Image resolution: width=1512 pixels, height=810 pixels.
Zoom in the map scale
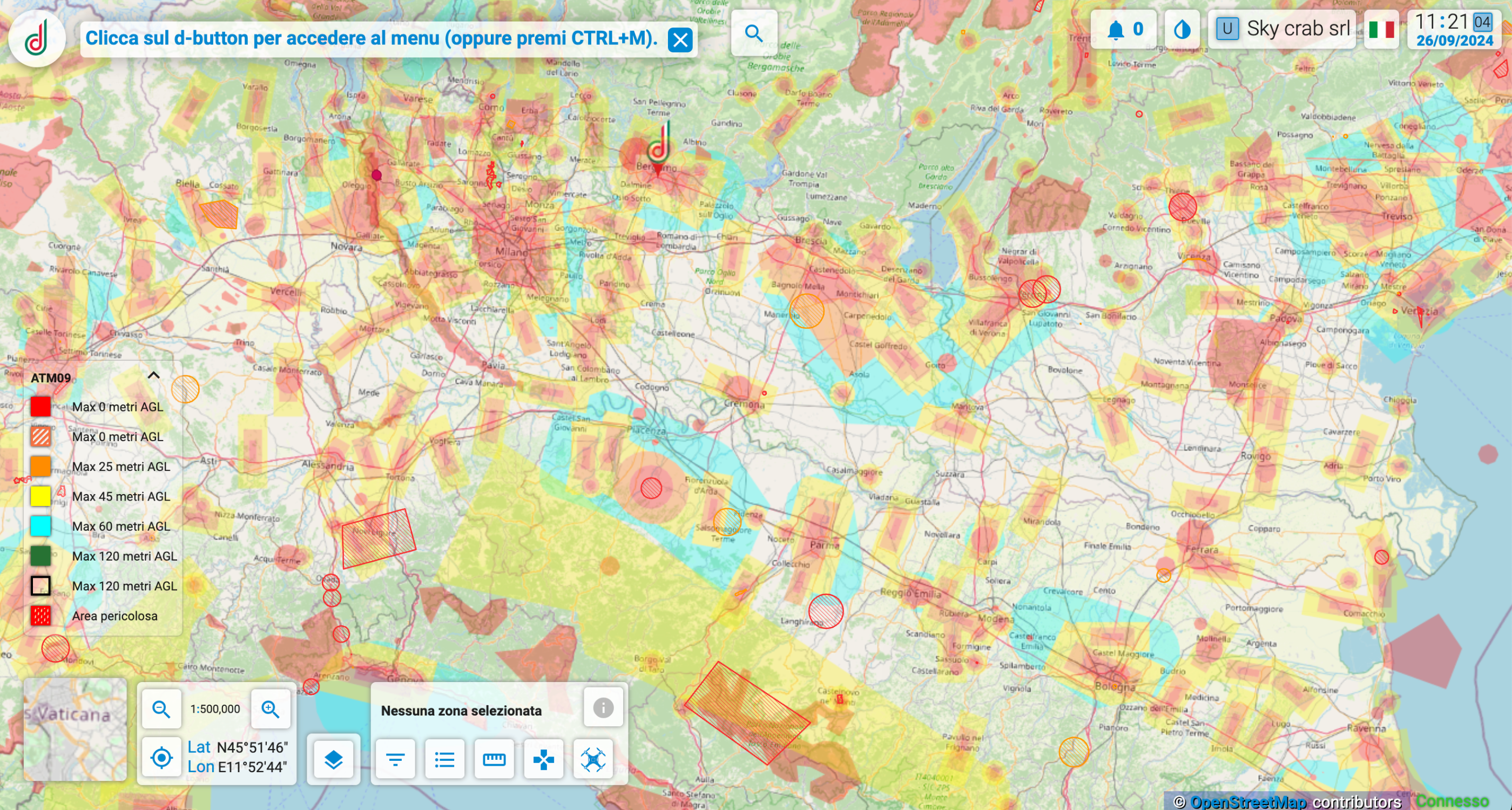[270, 709]
